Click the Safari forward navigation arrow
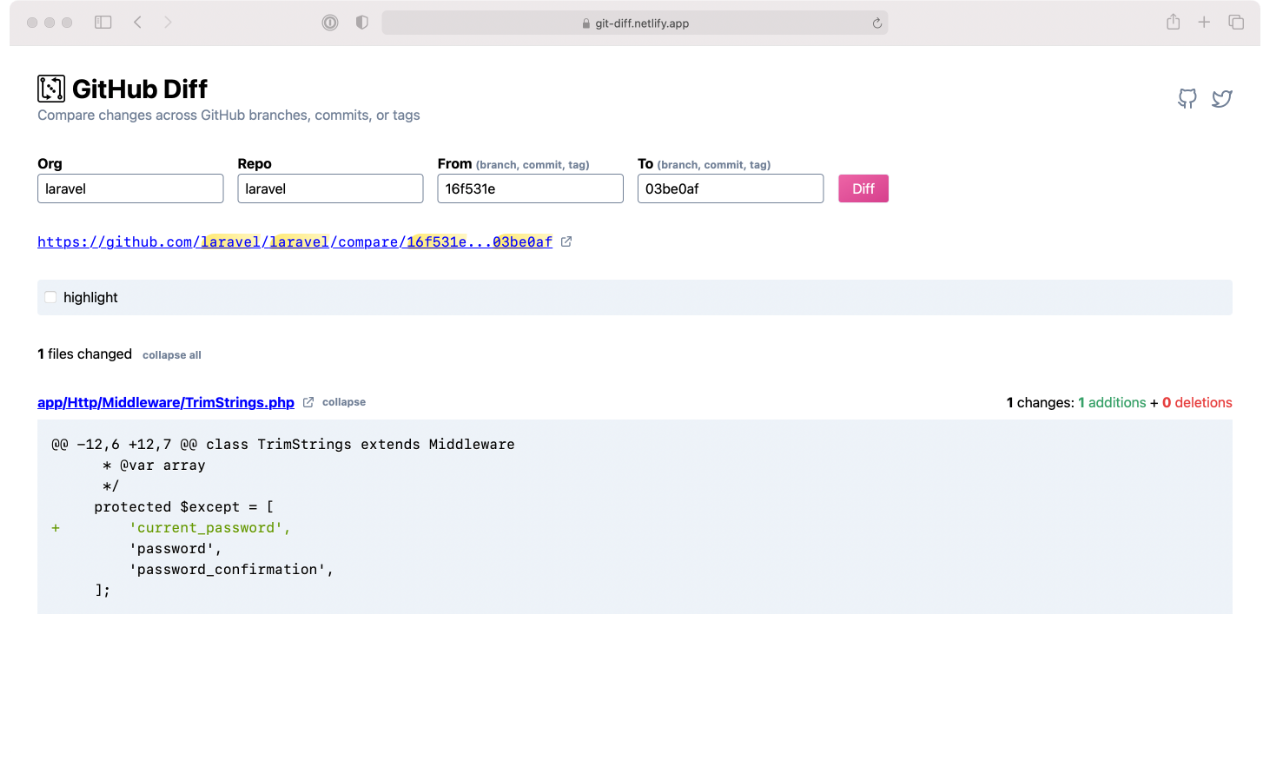 pos(166,21)
